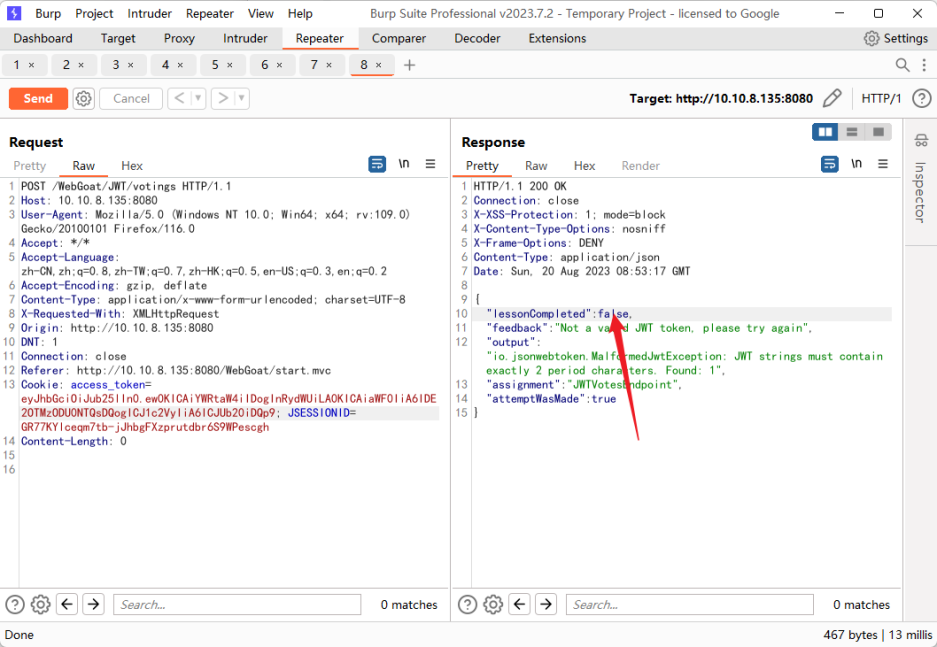Switch to the Target tab

118,38
